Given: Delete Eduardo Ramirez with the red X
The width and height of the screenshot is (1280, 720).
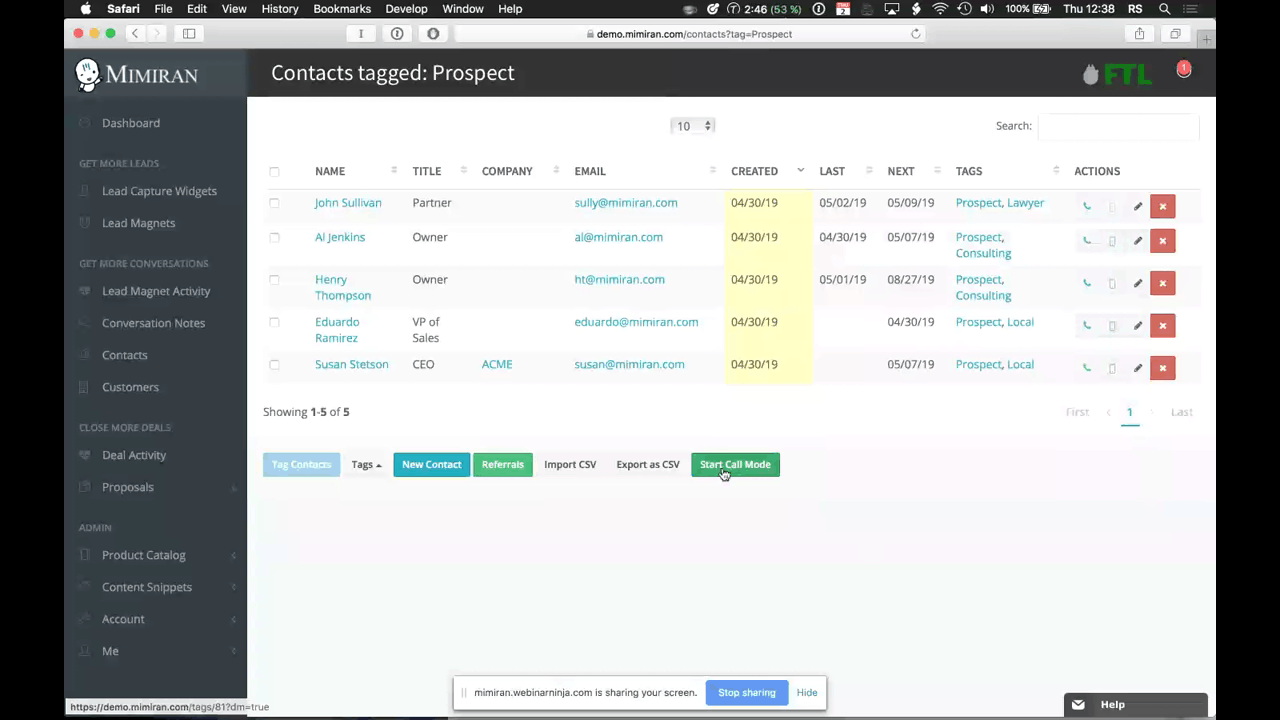Looking at the screenshot, I should pos(1162,326).
